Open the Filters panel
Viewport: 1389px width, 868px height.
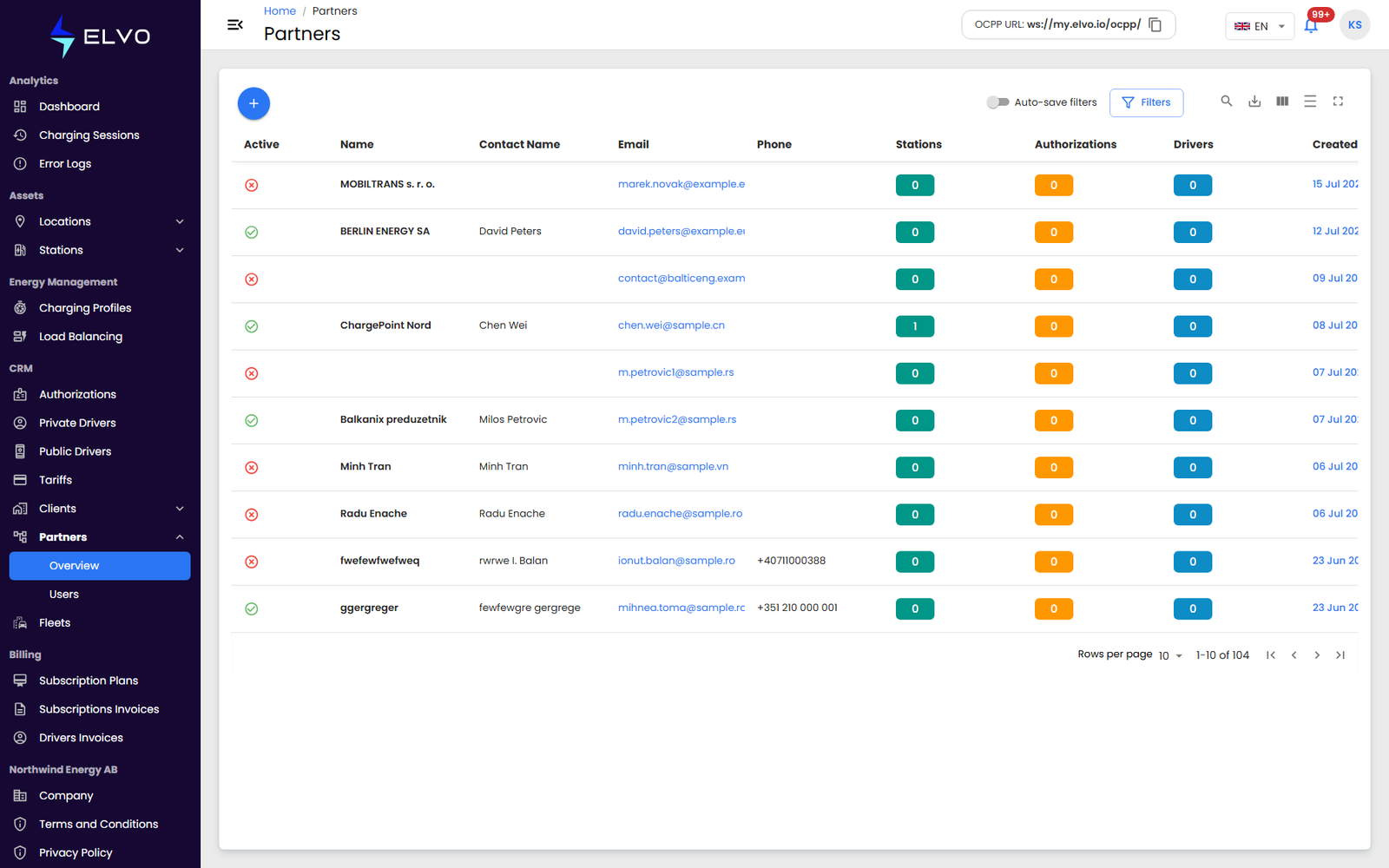tap(1146, 102)
